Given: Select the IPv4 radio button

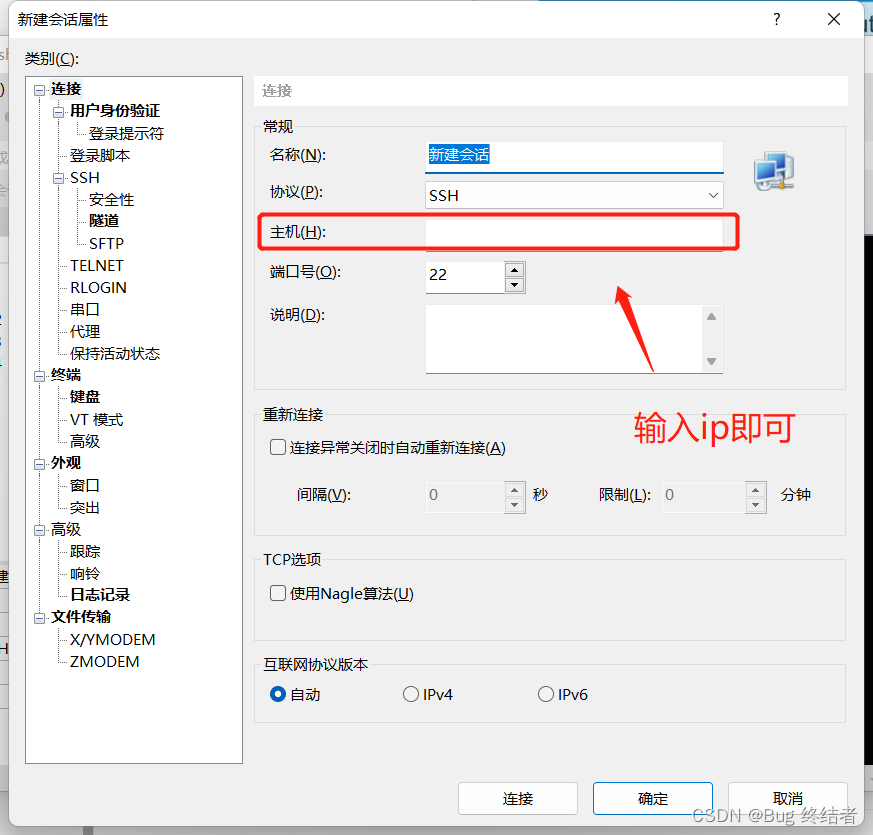Looking at the screenshot, I should [410, 694].
